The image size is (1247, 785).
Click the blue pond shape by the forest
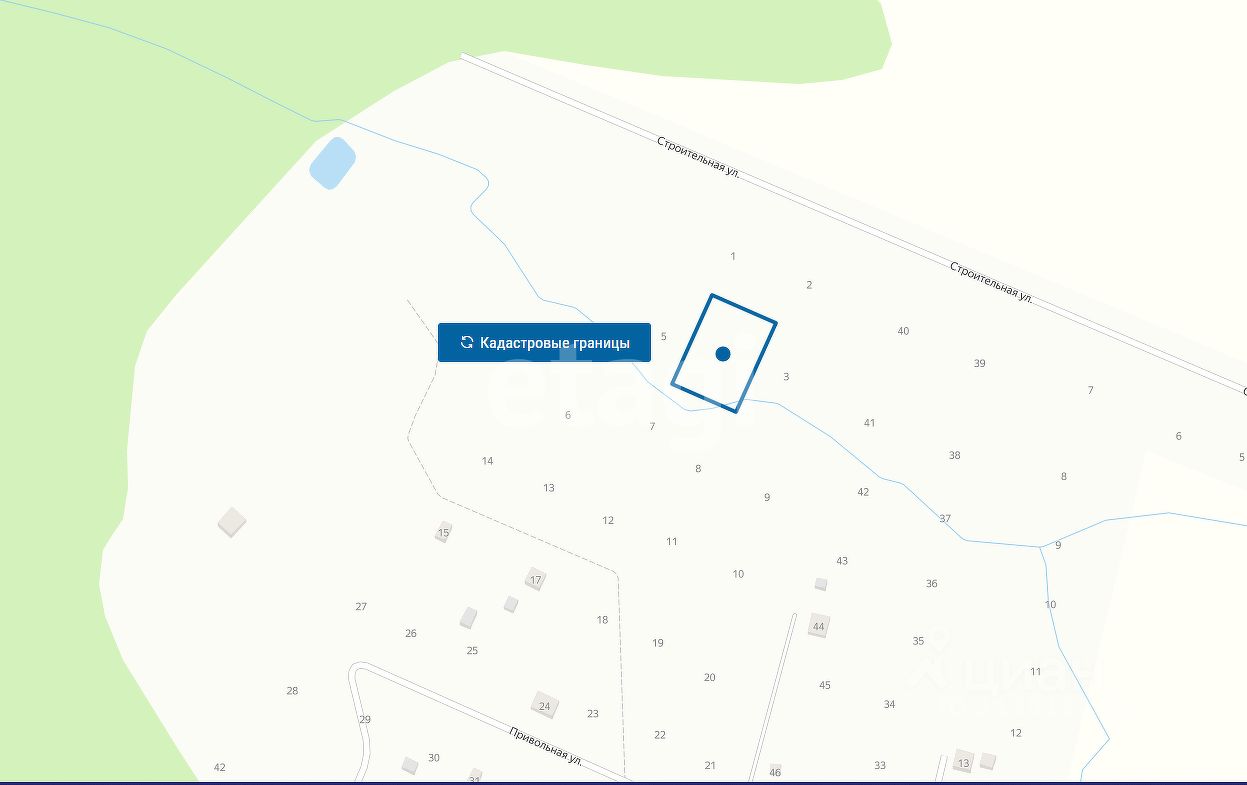pos(332,163)
